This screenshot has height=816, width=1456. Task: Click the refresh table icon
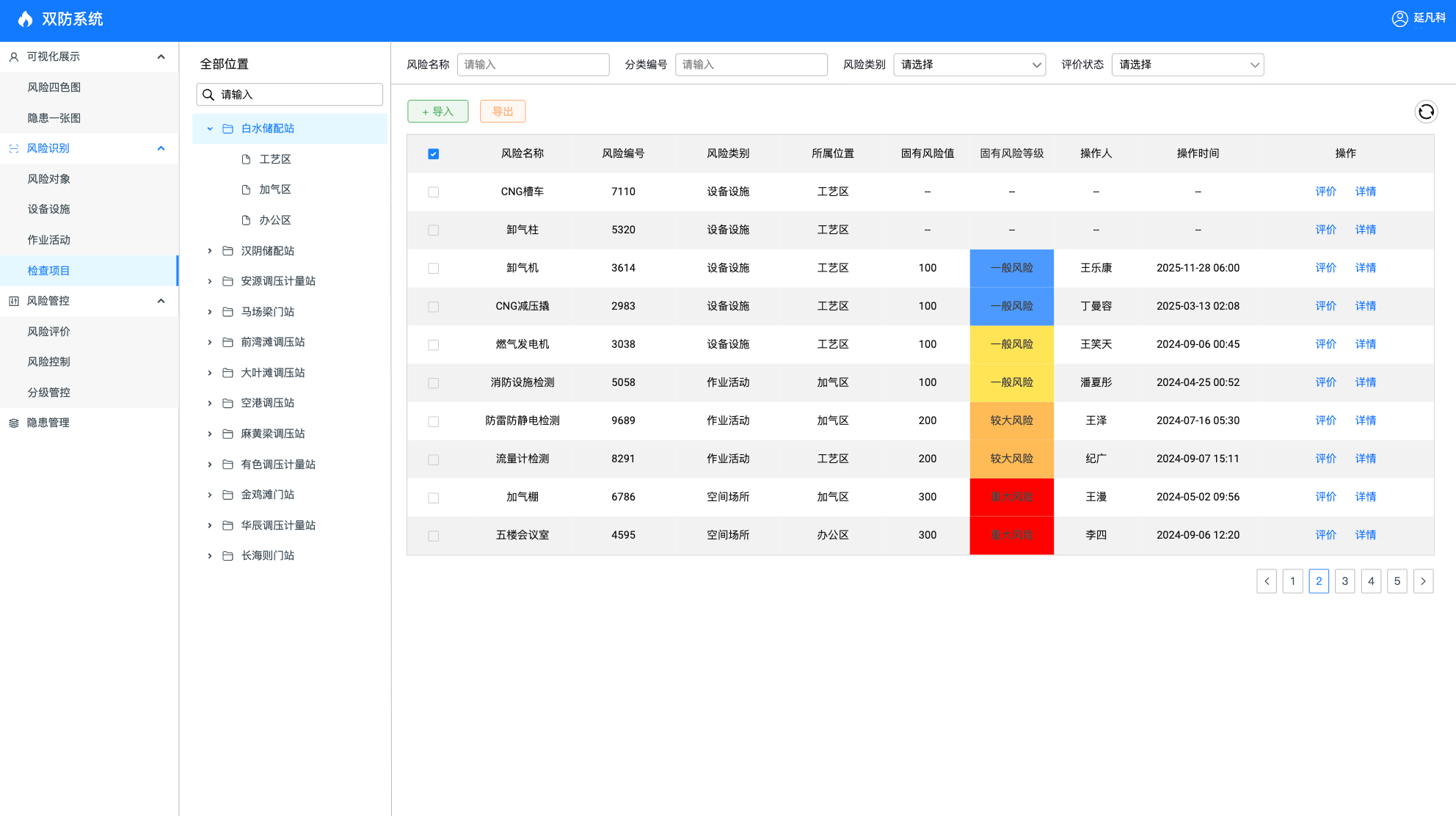tap(1426, 112)
